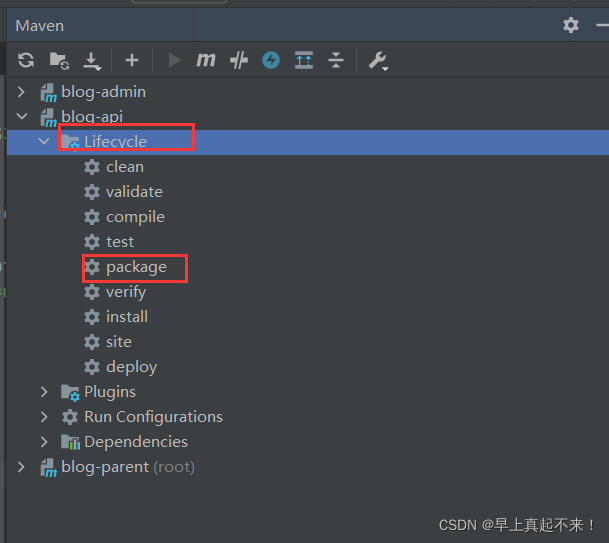Click the gear icon beside package
609x543 pixels.
point(92,267)
